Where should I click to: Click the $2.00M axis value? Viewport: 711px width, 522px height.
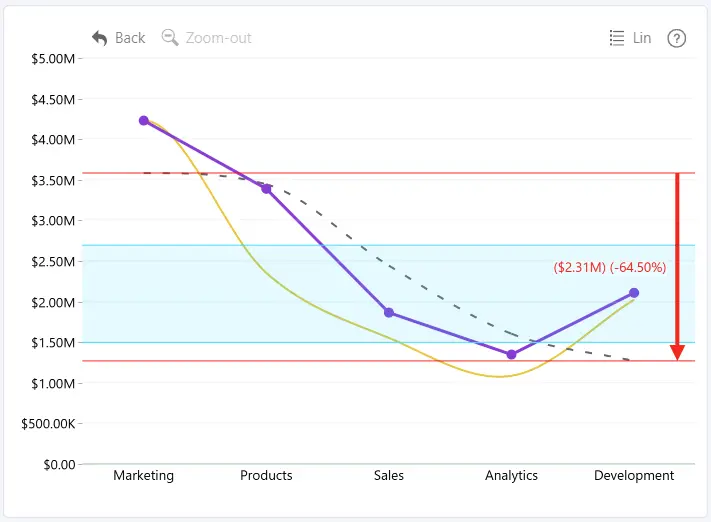click(x=53, y=302)
